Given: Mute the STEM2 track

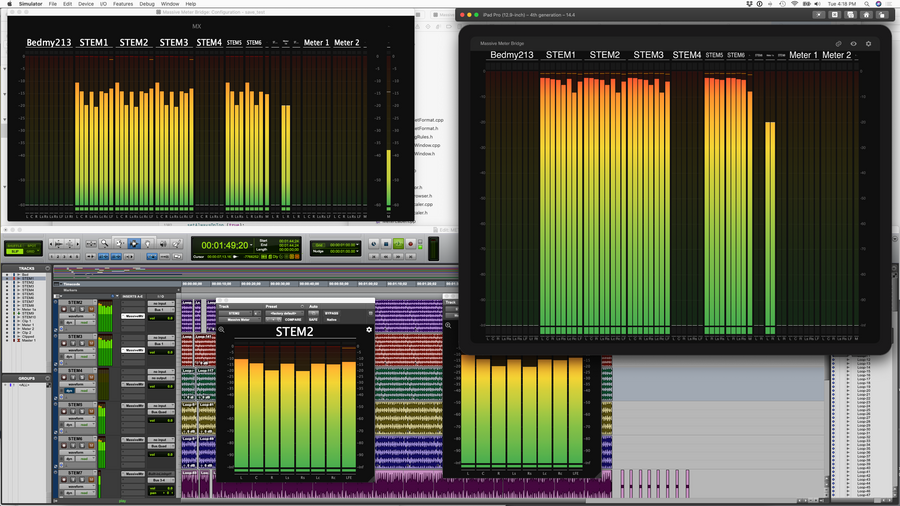Looking at the screenshot, I should coord(91,309).
